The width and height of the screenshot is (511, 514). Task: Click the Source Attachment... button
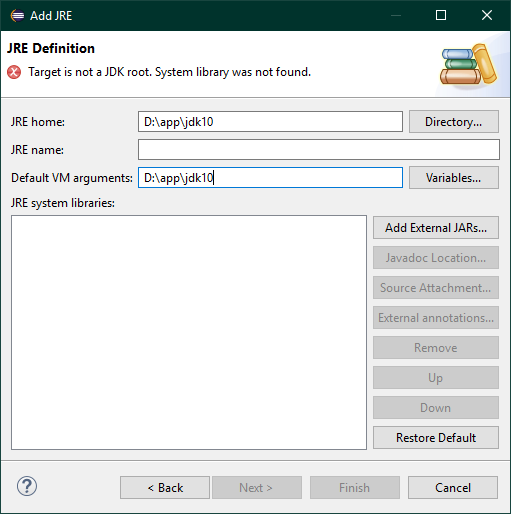(436, 288)
